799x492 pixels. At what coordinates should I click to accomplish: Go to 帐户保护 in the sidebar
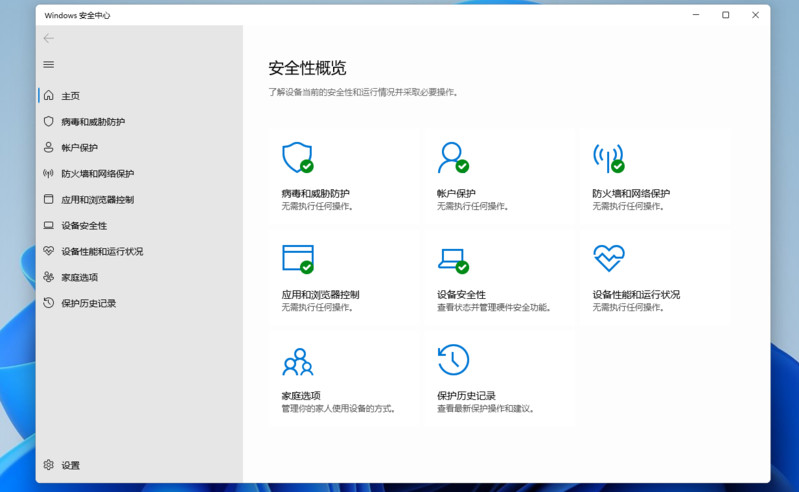[x=79, y=148]
